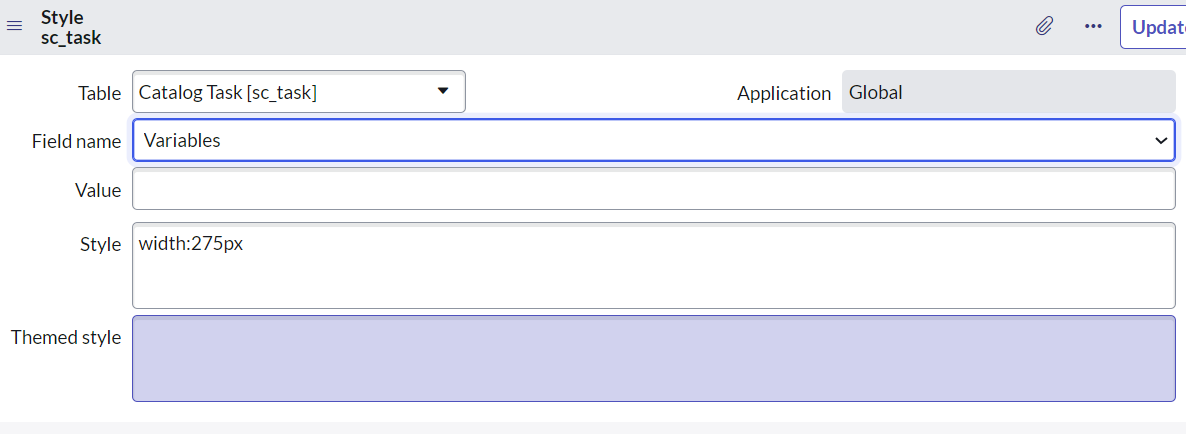The height and width of the screenshot is (434, 1186).
Task: Open the form context hamburger menu
Action: point(14,27)
